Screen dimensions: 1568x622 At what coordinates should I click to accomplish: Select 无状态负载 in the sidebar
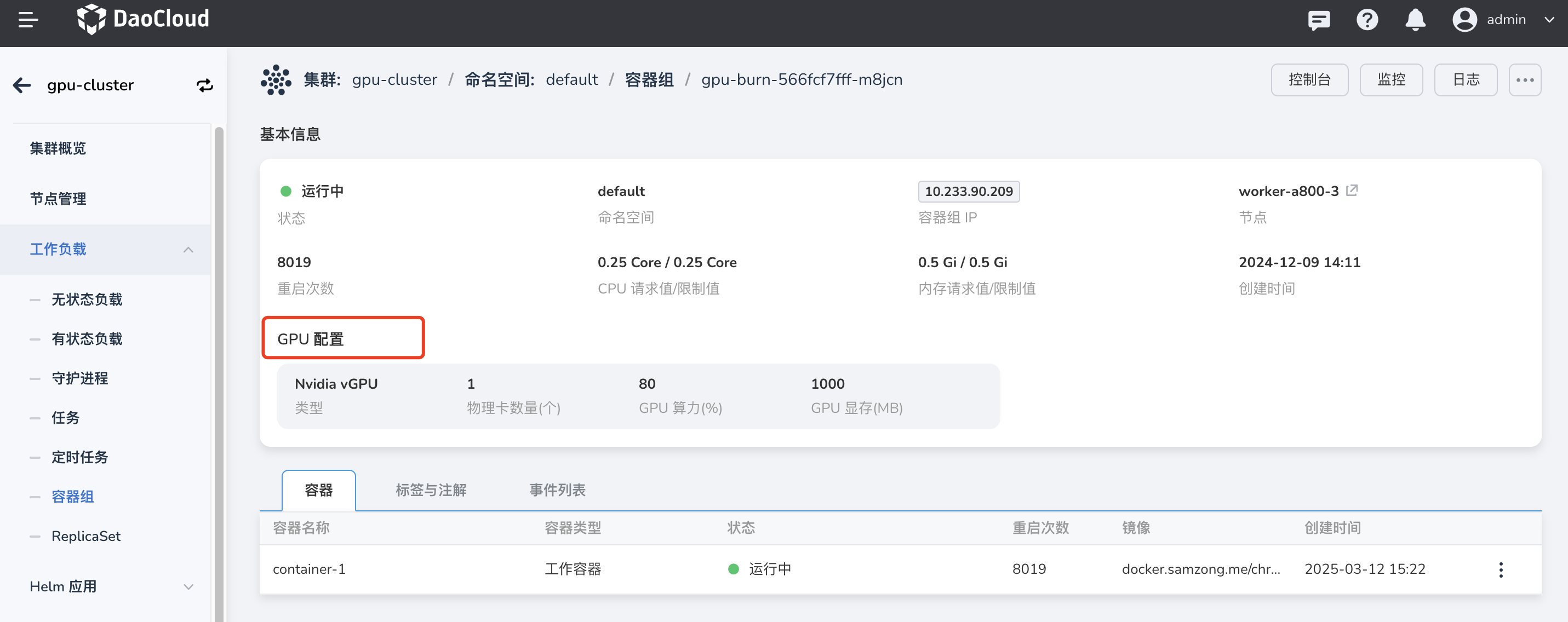coord(87,300)
